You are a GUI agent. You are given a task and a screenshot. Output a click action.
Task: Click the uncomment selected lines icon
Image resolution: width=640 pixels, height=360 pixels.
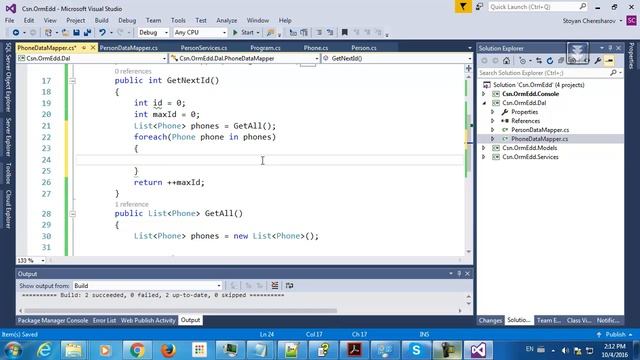pyautogui.click(x=330, y=32)
